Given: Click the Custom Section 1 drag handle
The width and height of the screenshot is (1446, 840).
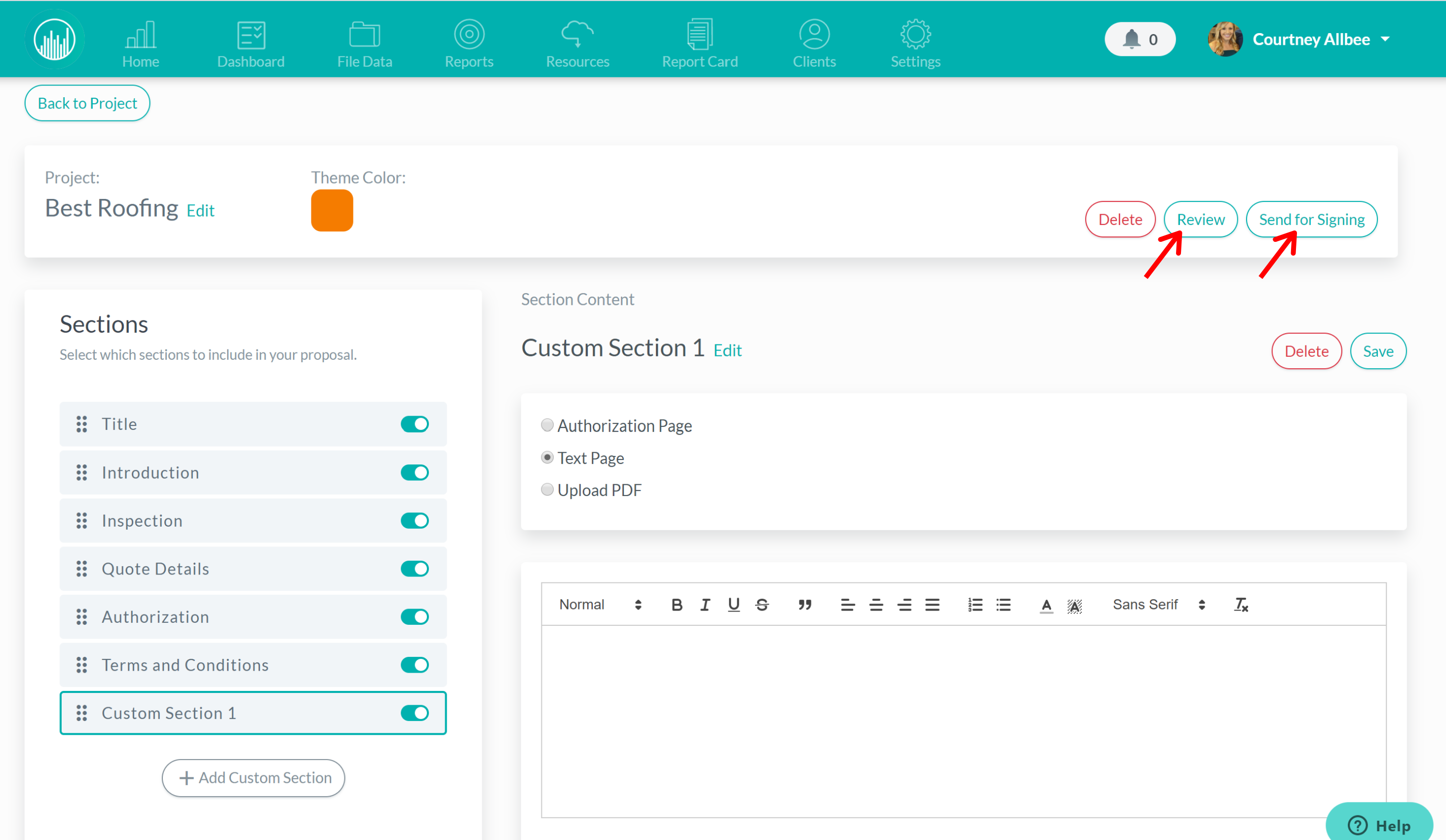Looking at the screenshot, I should point(81,713).
